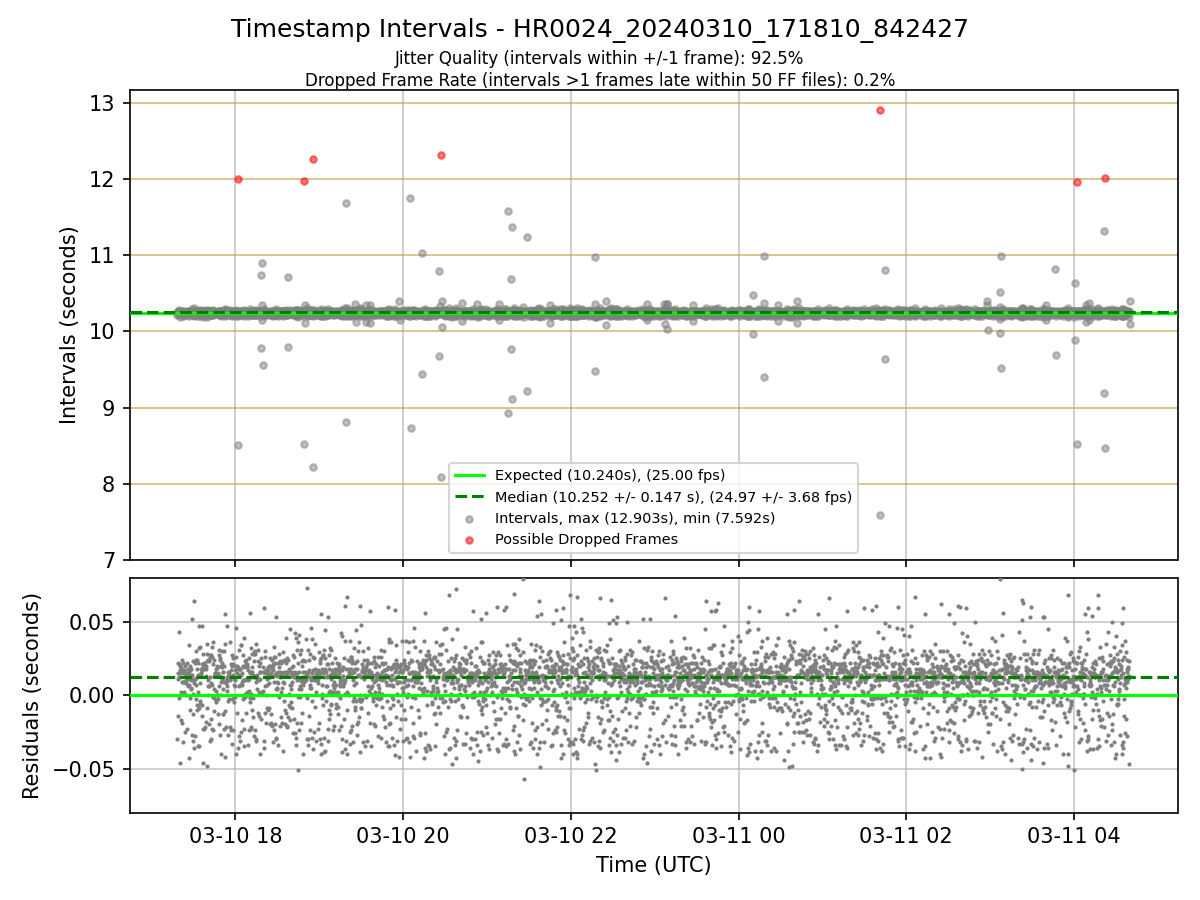Click the legend entry 'Intervals, max (12.903s), min (7.592s)'
The height and width of the screenshot is (900, 1200).
635,518
